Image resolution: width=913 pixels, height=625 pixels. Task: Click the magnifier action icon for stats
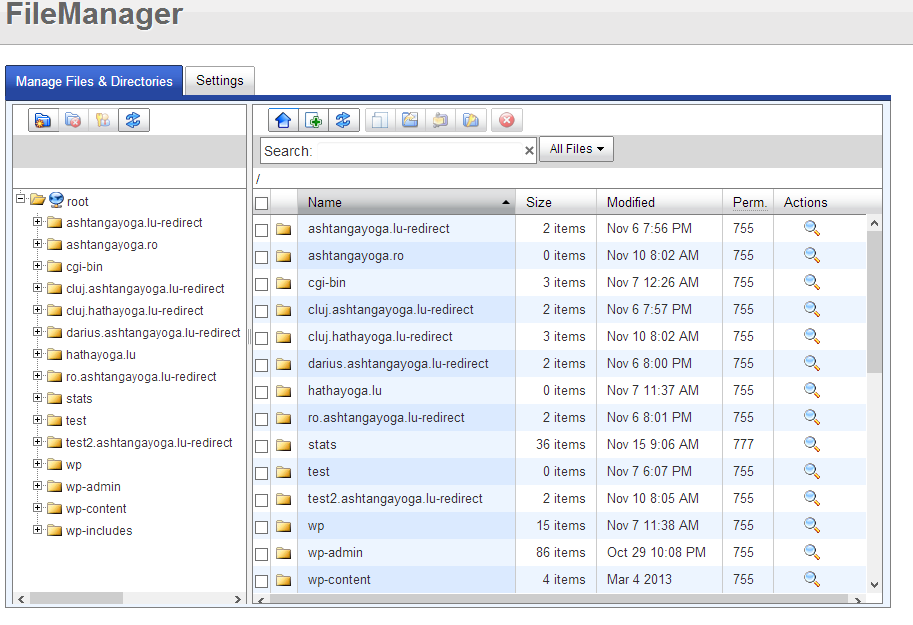812,444
